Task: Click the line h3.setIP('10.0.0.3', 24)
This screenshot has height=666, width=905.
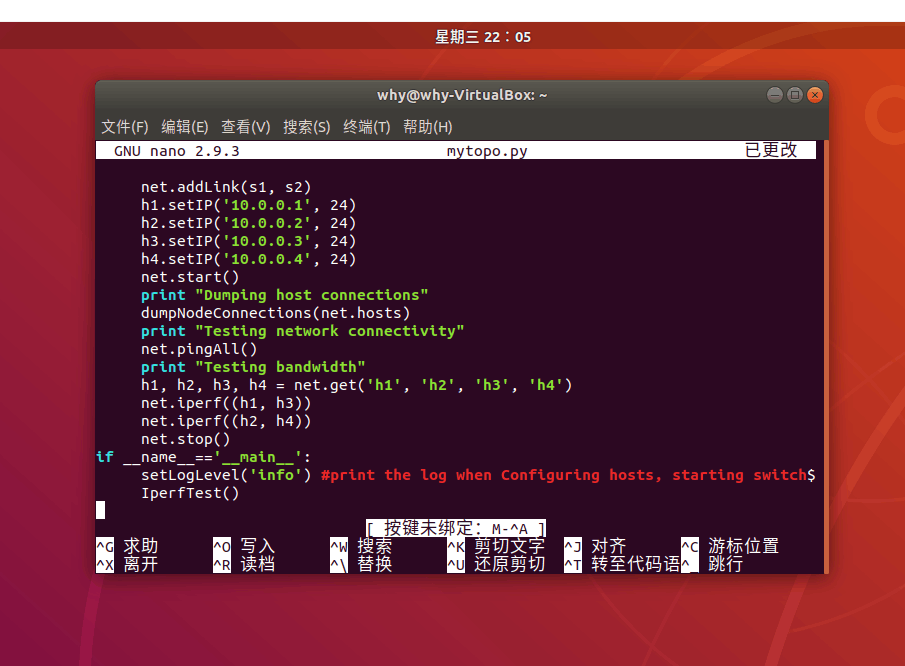Action: tap(249, 241)
